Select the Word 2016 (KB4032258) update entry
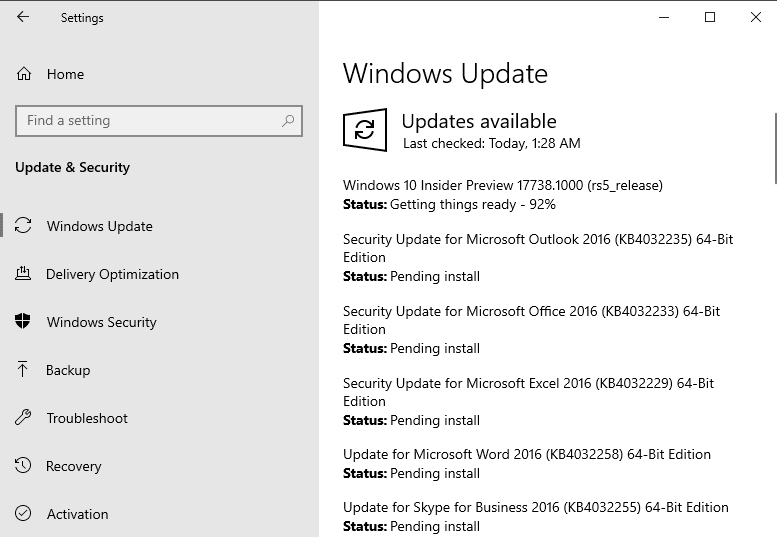The width and height of the screenshot is (777, 537). (527, 454)
